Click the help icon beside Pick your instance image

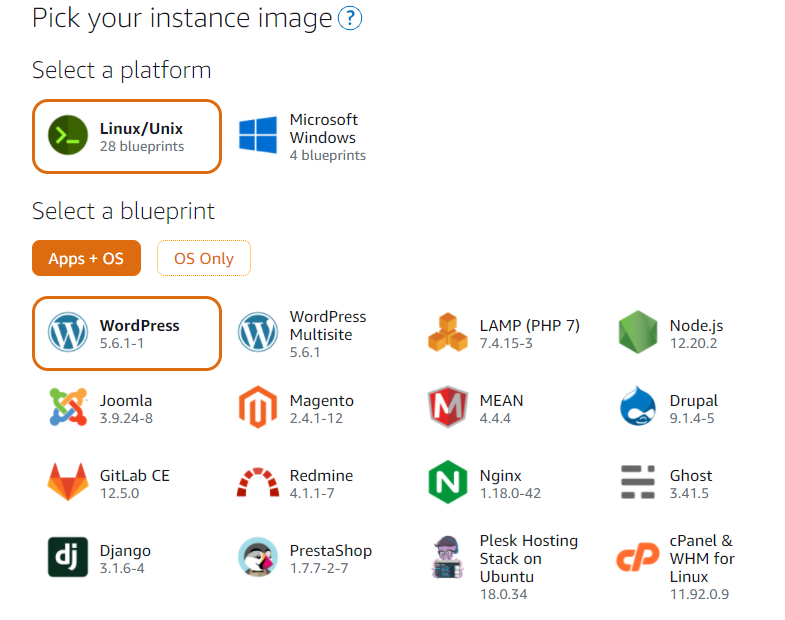(350, 18)
